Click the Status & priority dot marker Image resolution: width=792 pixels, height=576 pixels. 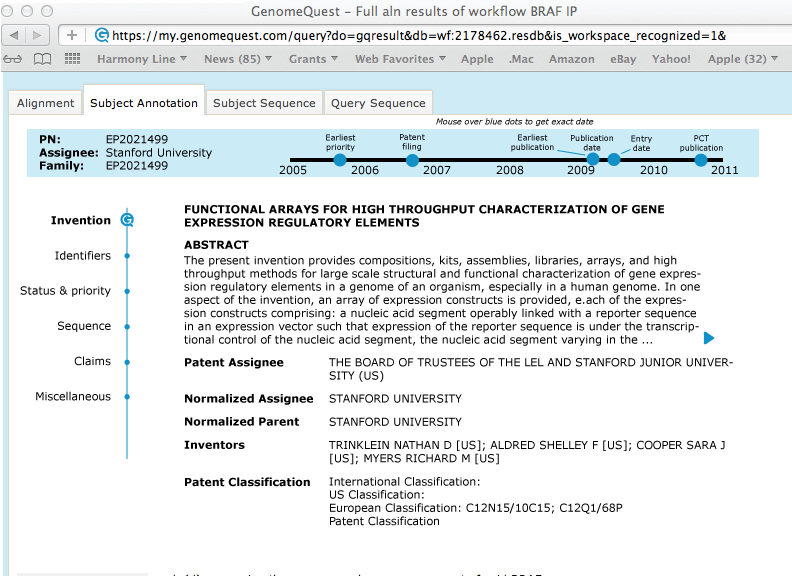tap(127, 291)
